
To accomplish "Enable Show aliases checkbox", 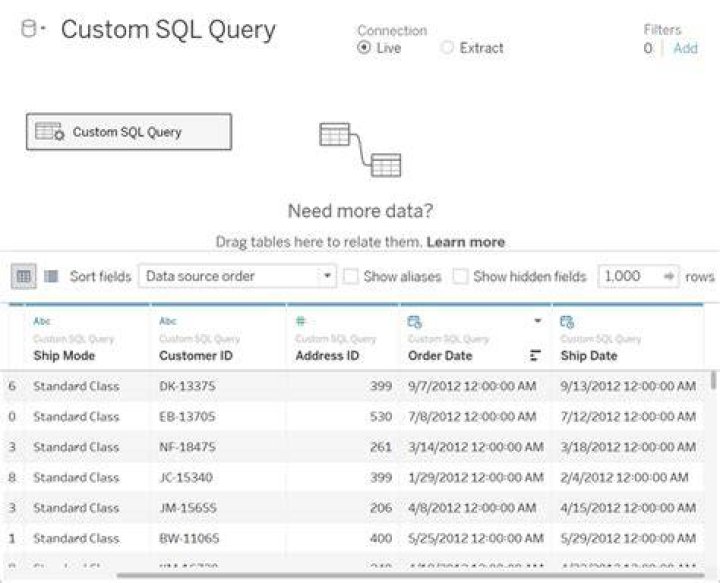I will click(351, 276).
